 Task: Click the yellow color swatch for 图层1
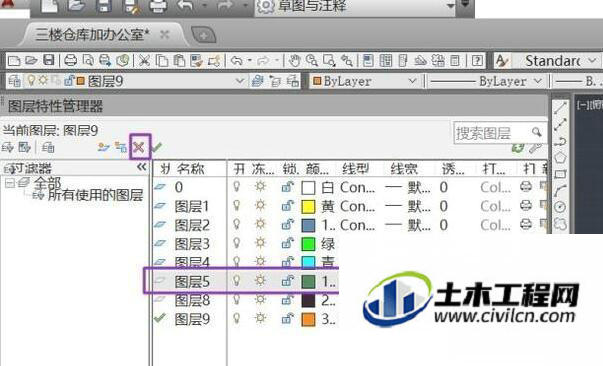(x=308, y=206)
